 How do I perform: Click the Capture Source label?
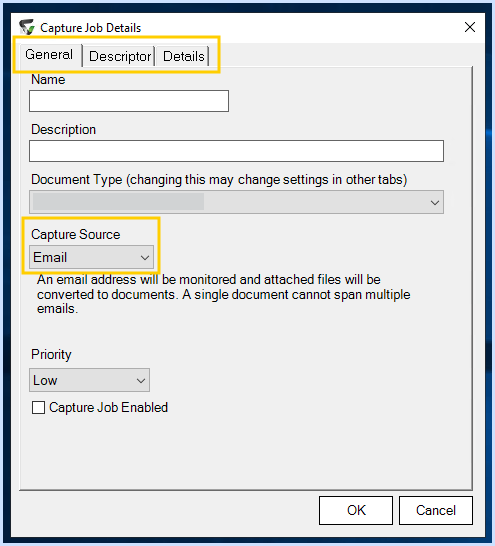point(76,234)
